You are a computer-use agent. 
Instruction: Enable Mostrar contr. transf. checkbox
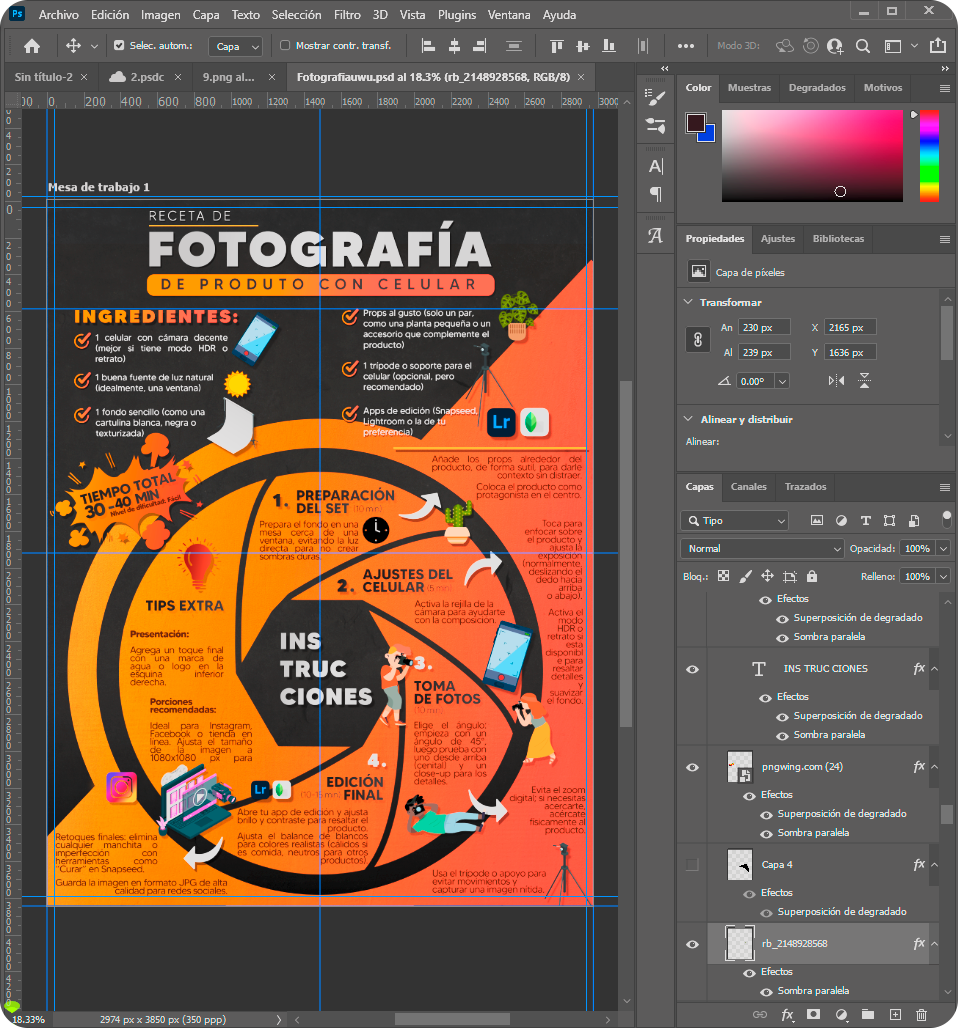pyautogui.click(x=285, y=46)
